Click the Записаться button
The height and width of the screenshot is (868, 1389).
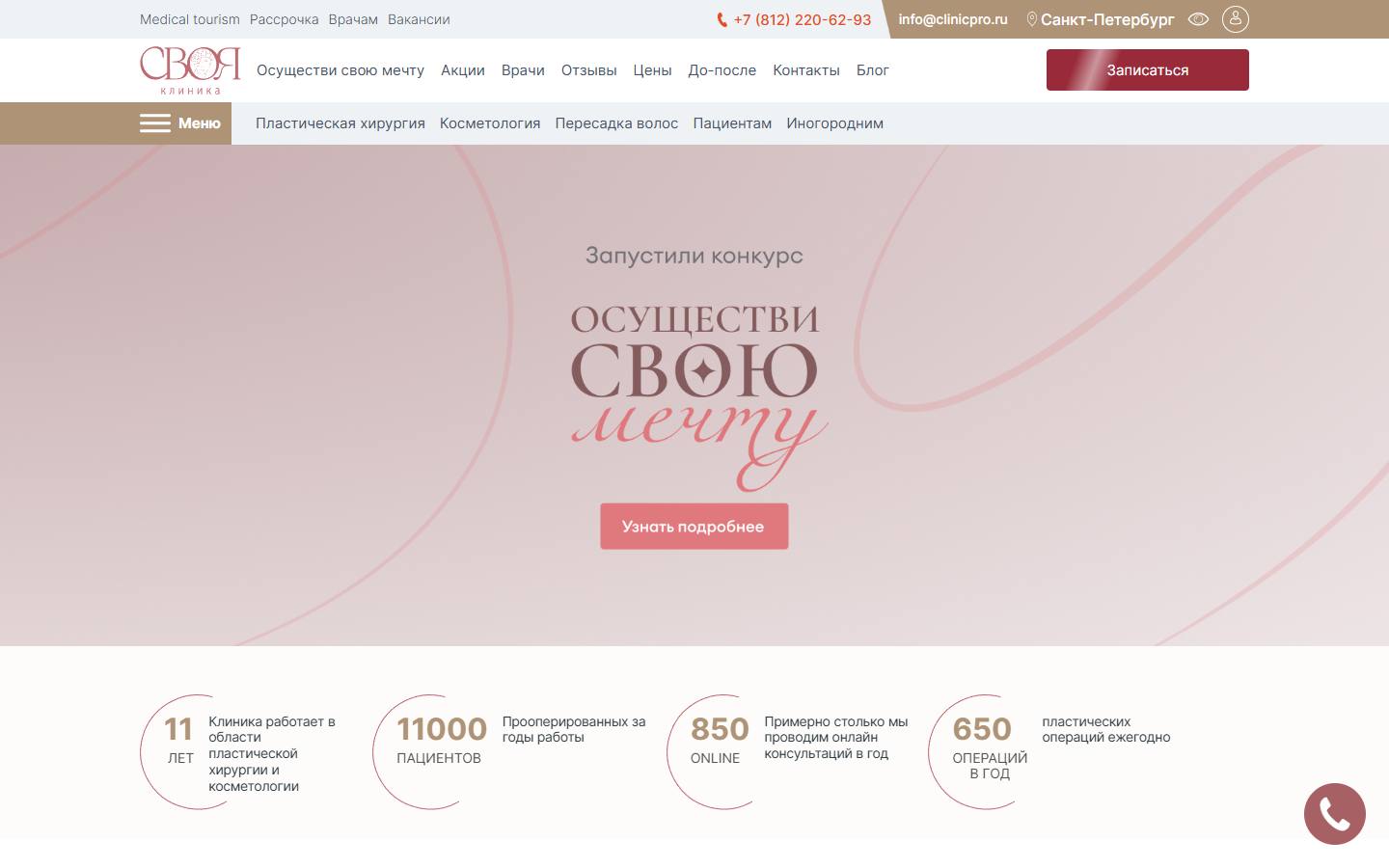[1148, 70]
